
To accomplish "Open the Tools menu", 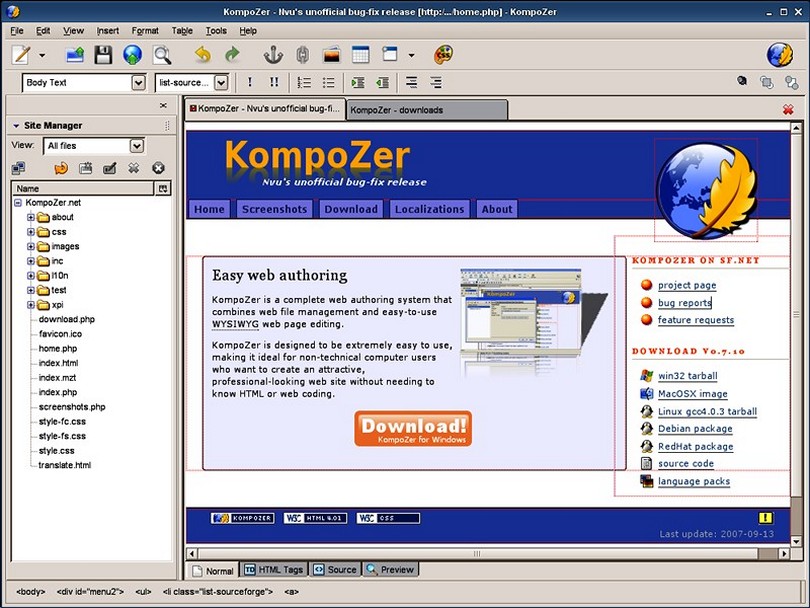I will tap(216, 31).
